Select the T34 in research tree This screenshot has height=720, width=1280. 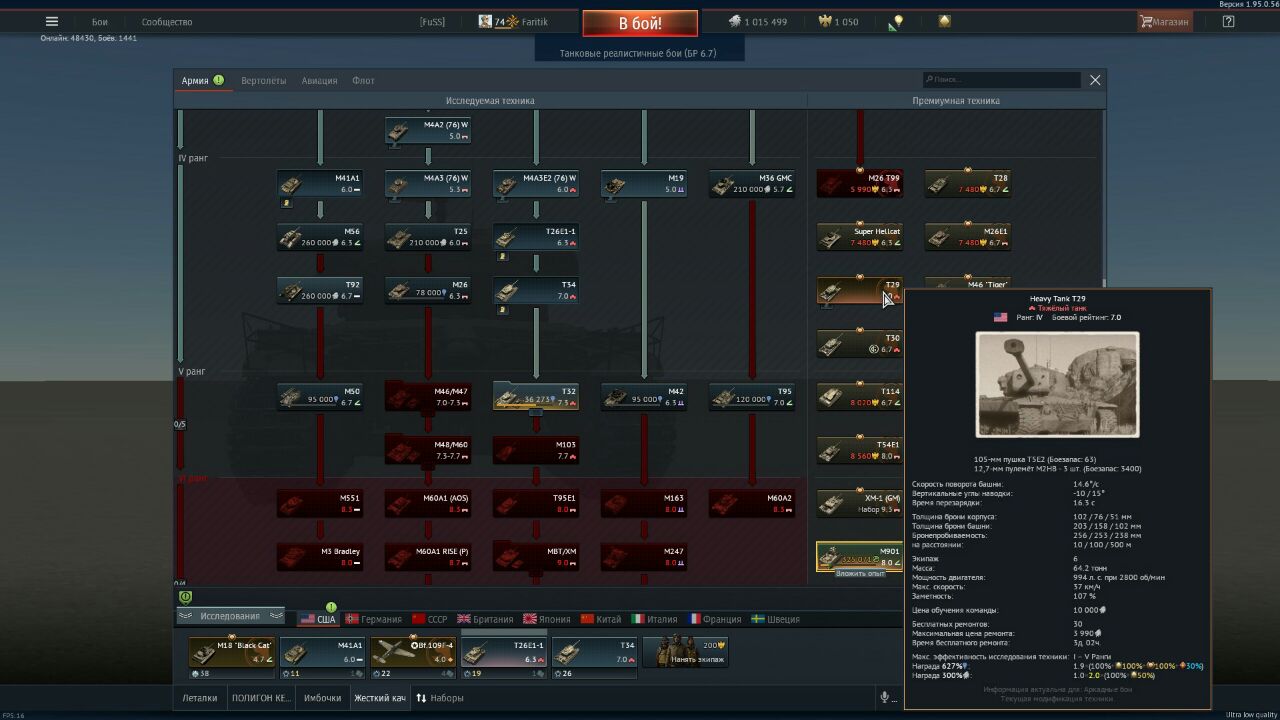pos(536,290)
